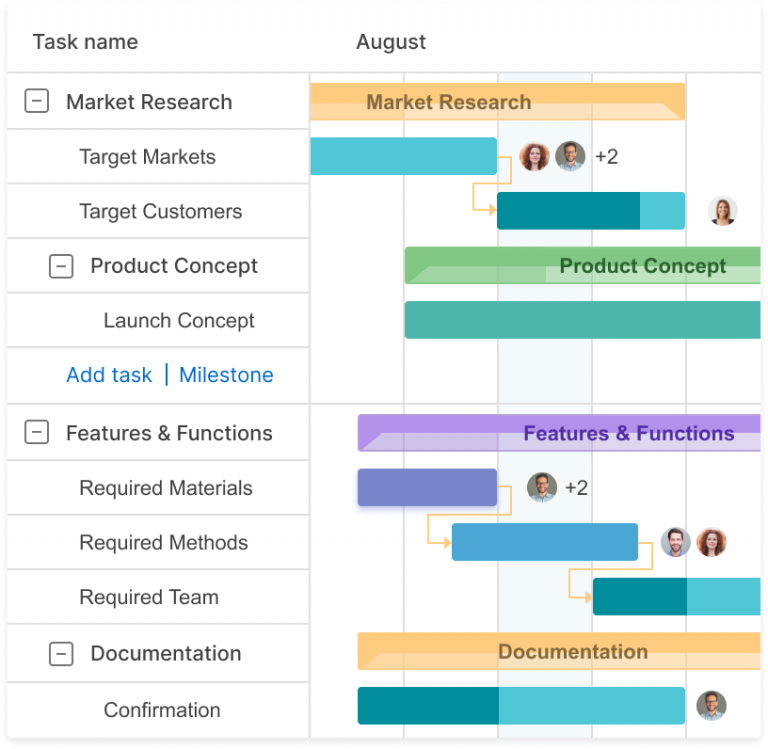Click the assignee avatar beside Confirmation bar
This screenshot has height=749, width=768.
(711, 705)
